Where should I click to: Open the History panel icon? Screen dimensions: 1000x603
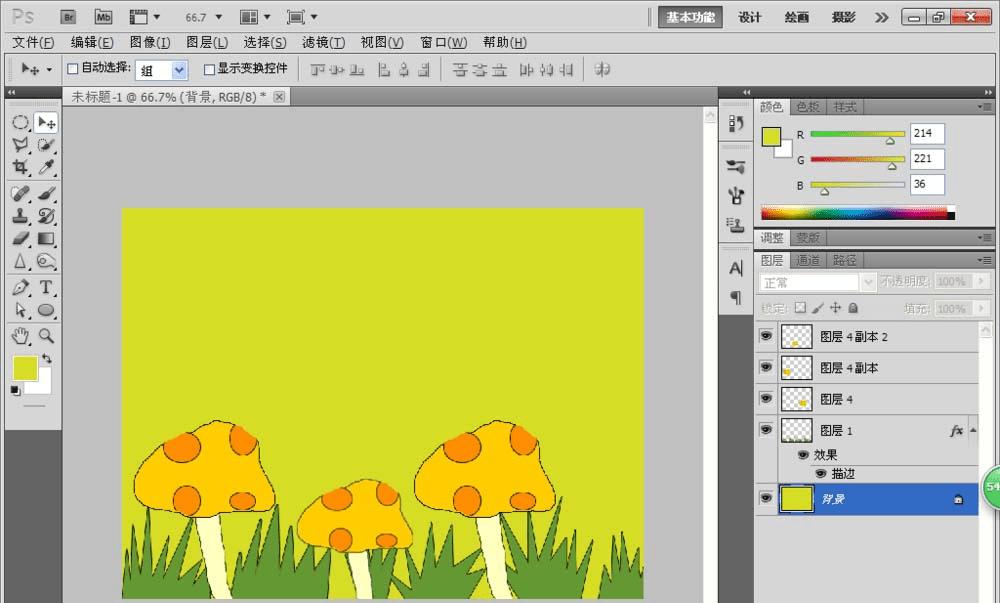tap(736, 123)
